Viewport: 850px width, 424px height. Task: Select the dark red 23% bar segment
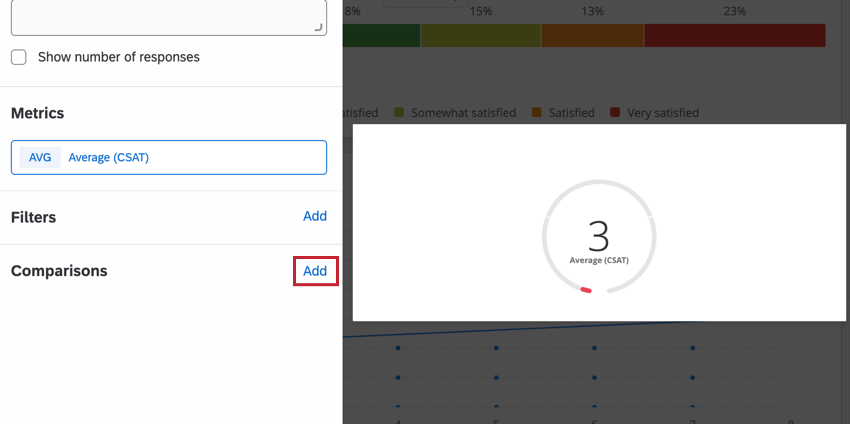pos(735,35)
